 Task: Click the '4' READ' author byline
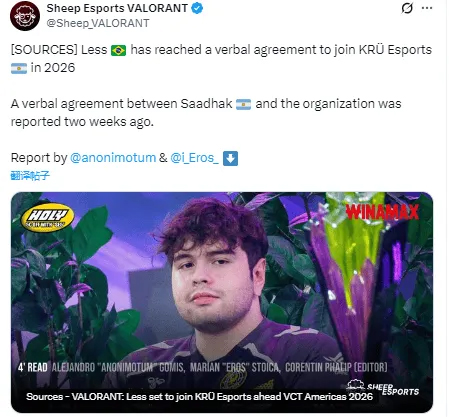click(x=203, y=367)
